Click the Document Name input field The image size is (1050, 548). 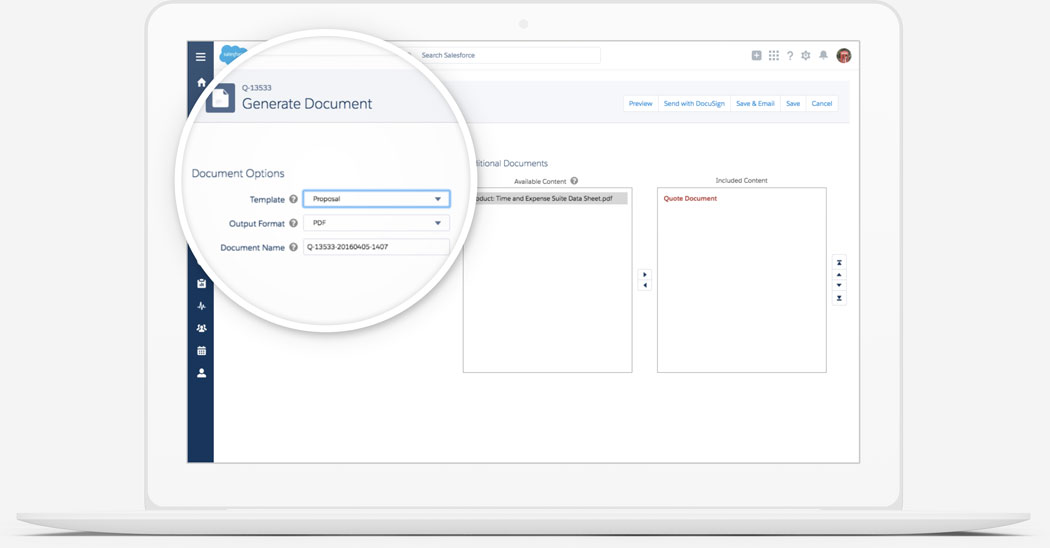(376, 247)
